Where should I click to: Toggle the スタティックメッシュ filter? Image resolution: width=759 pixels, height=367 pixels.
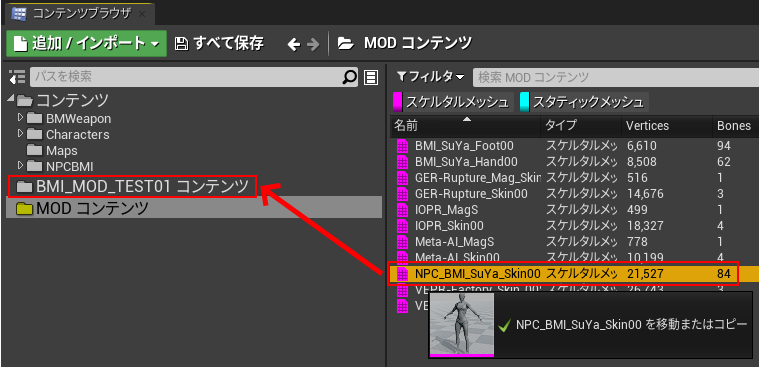(584, 102)
